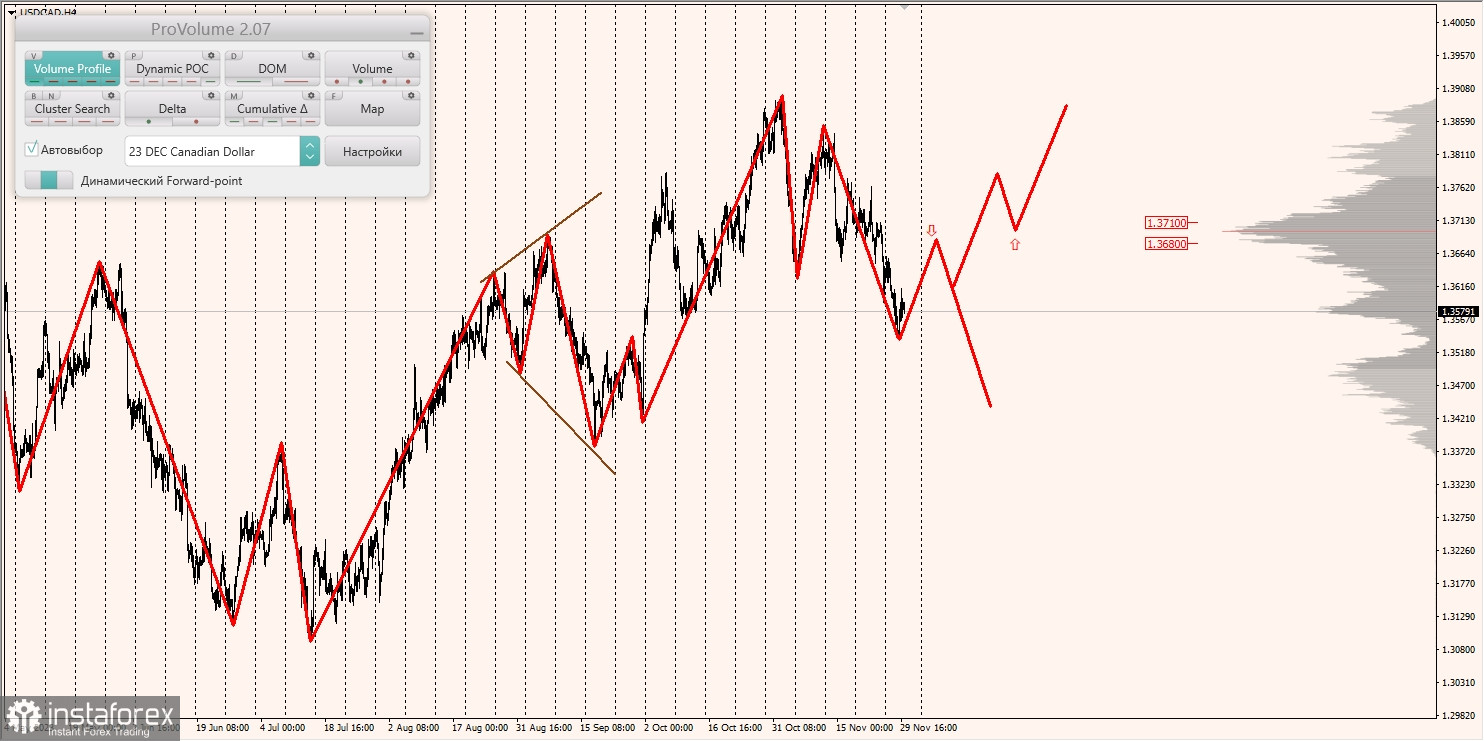1484x741 pixels.
Task: Uncheck the Автовыбор checkbox
Action: (31, 149)
